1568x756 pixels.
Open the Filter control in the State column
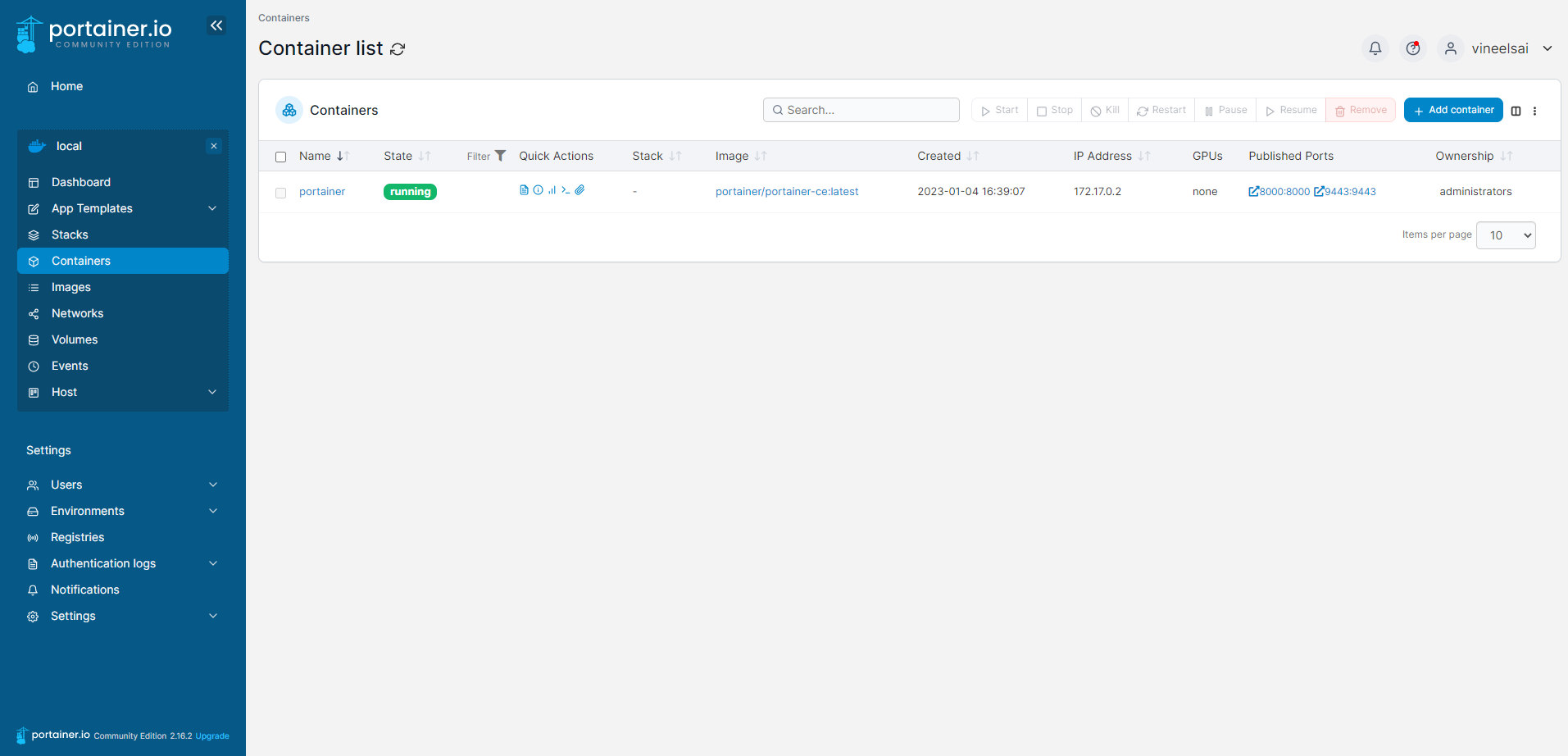click(500, 155)
